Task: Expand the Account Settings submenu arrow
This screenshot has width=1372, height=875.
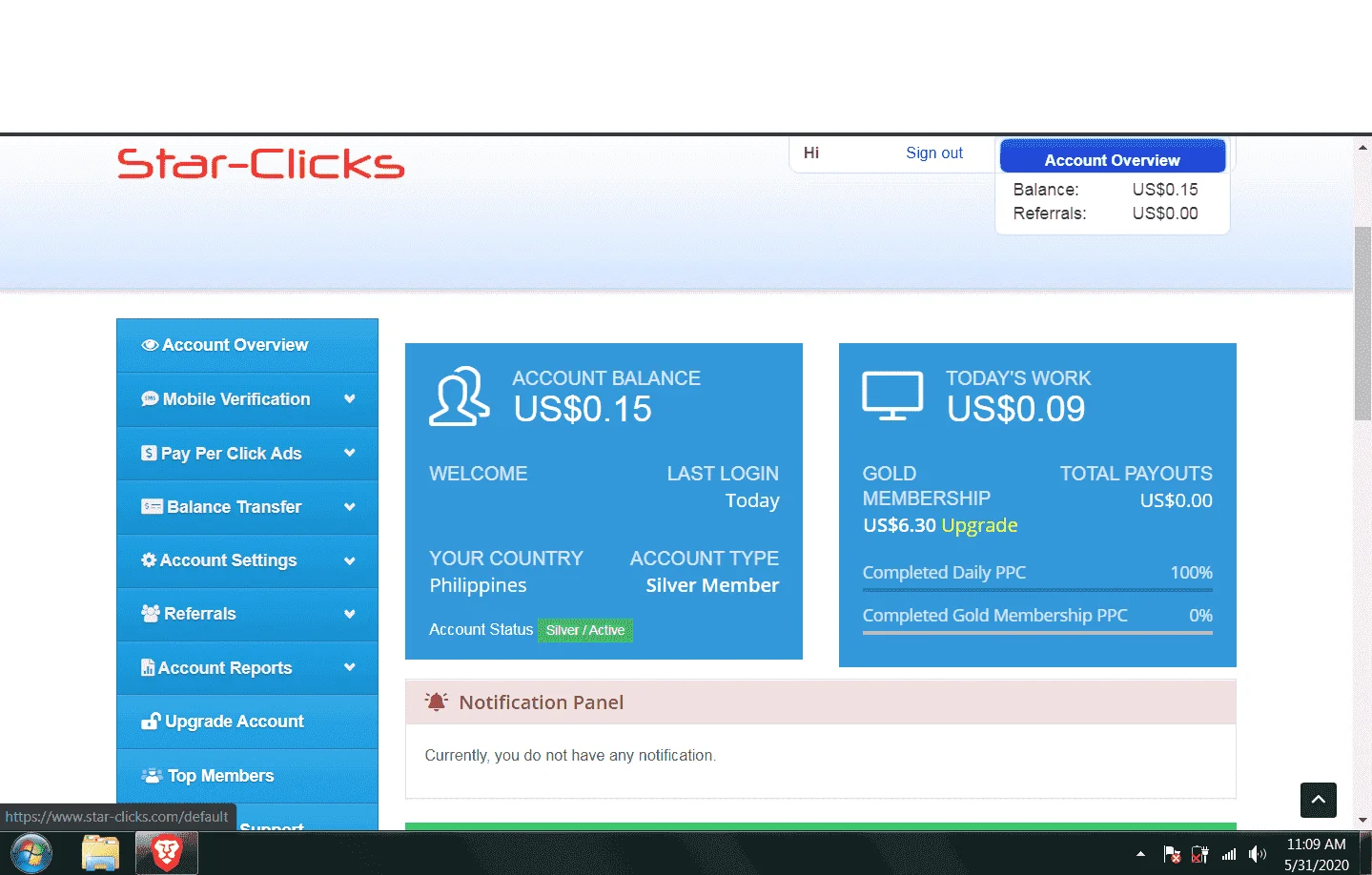Action: (350, 560)
